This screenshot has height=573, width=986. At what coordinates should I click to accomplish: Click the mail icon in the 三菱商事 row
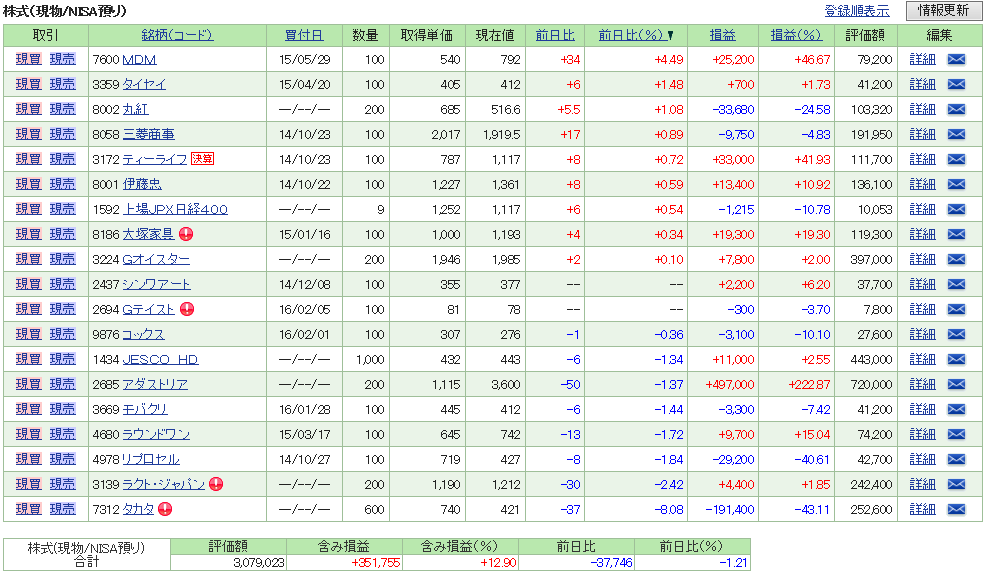coord(956,134)
